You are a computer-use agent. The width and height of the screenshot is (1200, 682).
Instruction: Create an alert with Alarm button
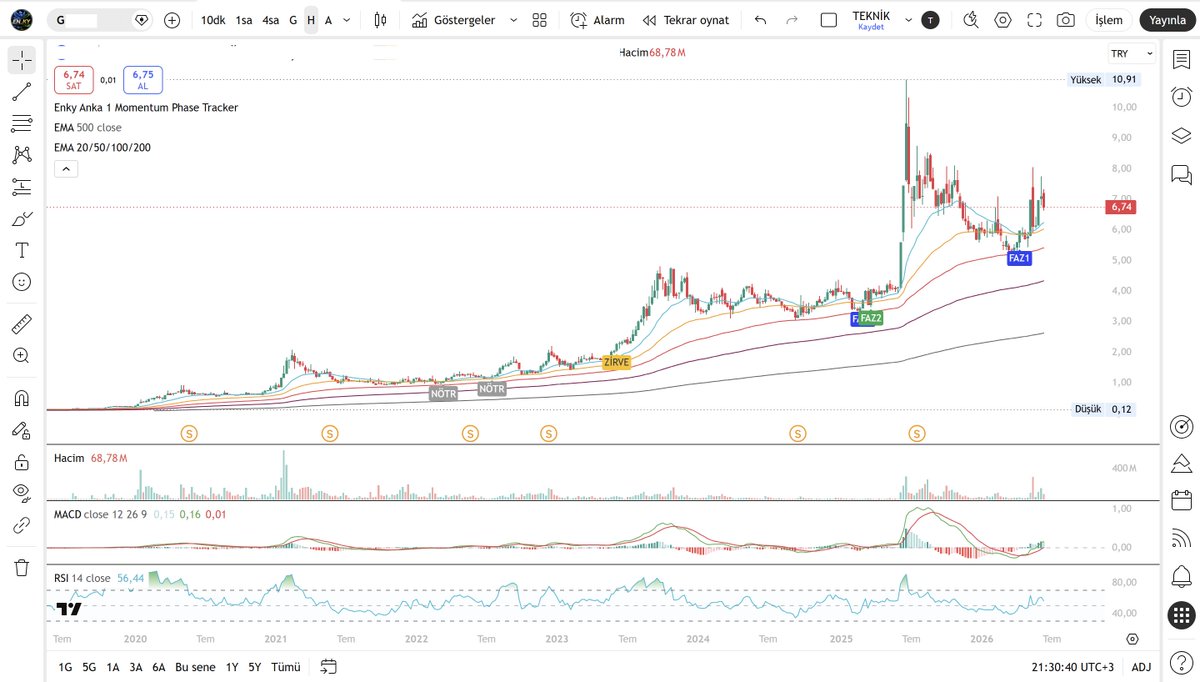pos(597,20)
